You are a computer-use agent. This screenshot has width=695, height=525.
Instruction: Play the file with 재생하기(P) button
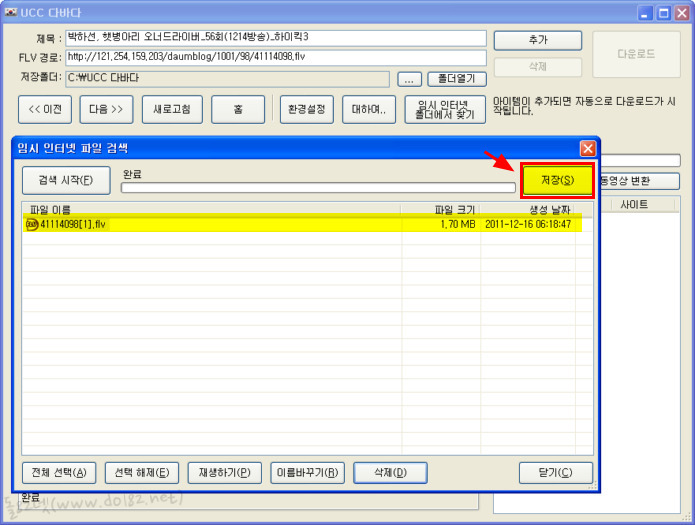(x=225, y=472)
